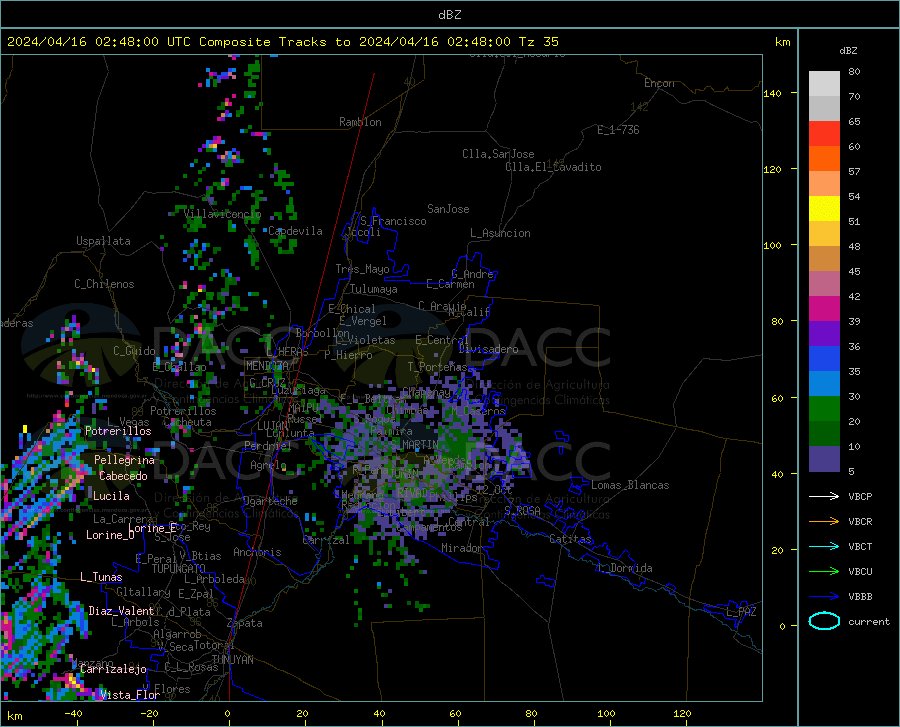Click the 'Uspallata' map label
This screenshot has height=727, width=900.
(103, 241)
